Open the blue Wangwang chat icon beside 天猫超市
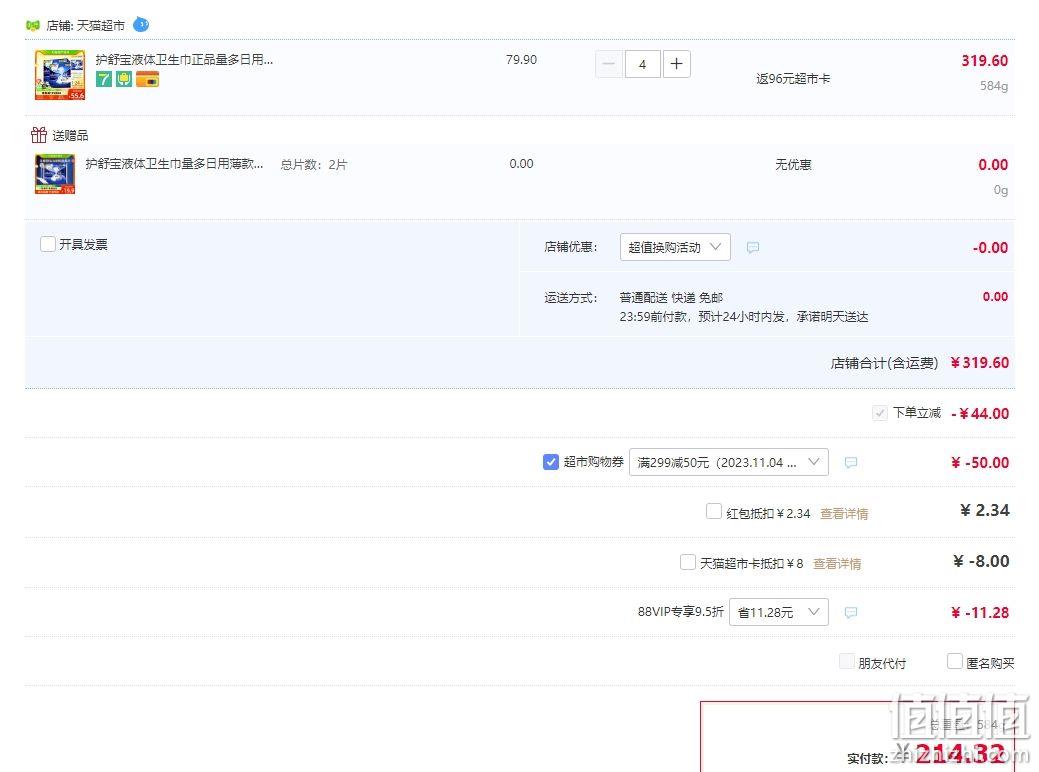The image size is (1039, 772). click(x=141, y=25)
